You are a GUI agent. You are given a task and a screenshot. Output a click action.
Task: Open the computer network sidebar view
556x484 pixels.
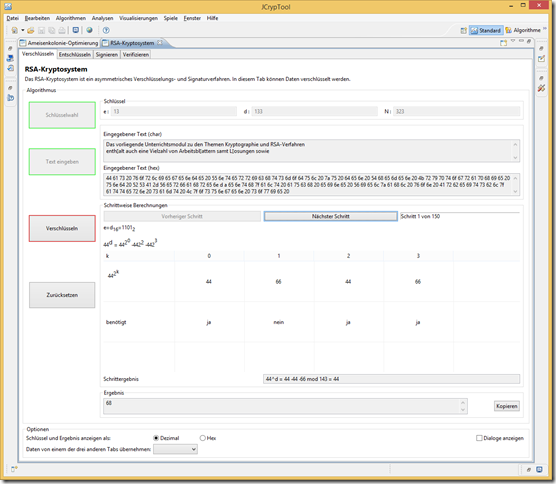point(10,59)
